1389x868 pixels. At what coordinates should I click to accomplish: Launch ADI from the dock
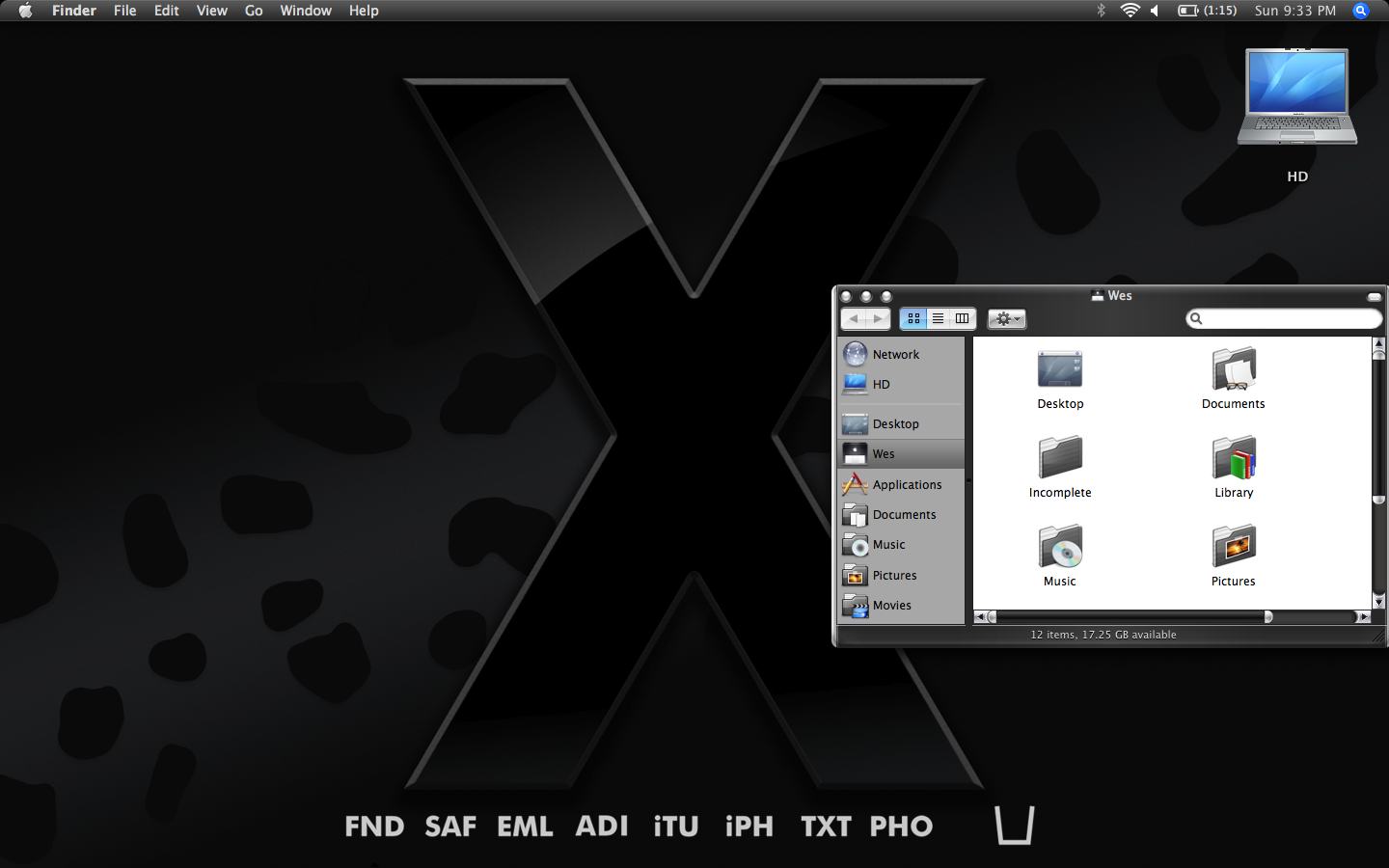tap(602, 827)
